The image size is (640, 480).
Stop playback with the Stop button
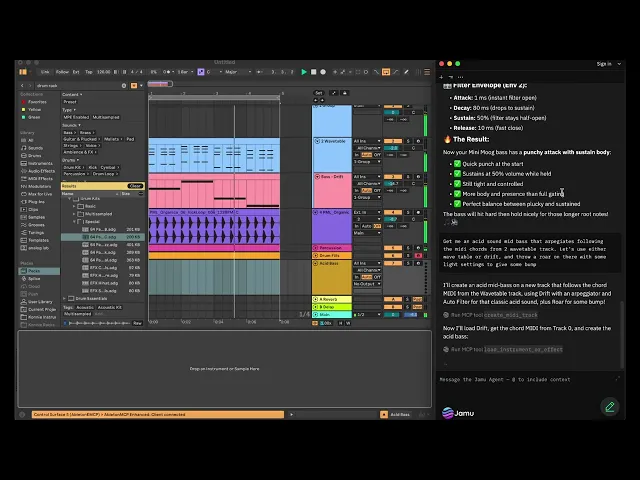tap(313, 72)
